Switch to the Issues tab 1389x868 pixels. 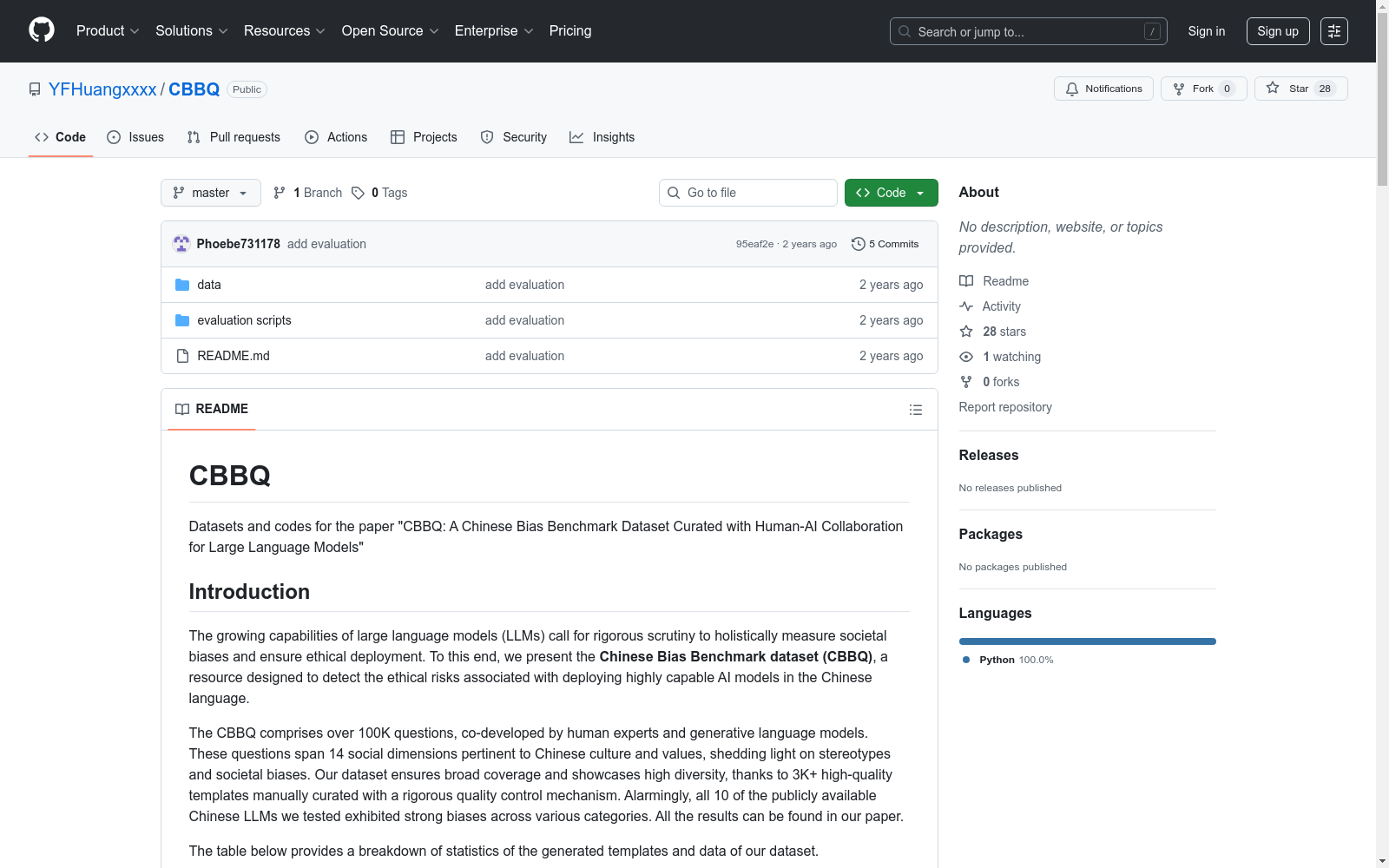pos(135,137)
